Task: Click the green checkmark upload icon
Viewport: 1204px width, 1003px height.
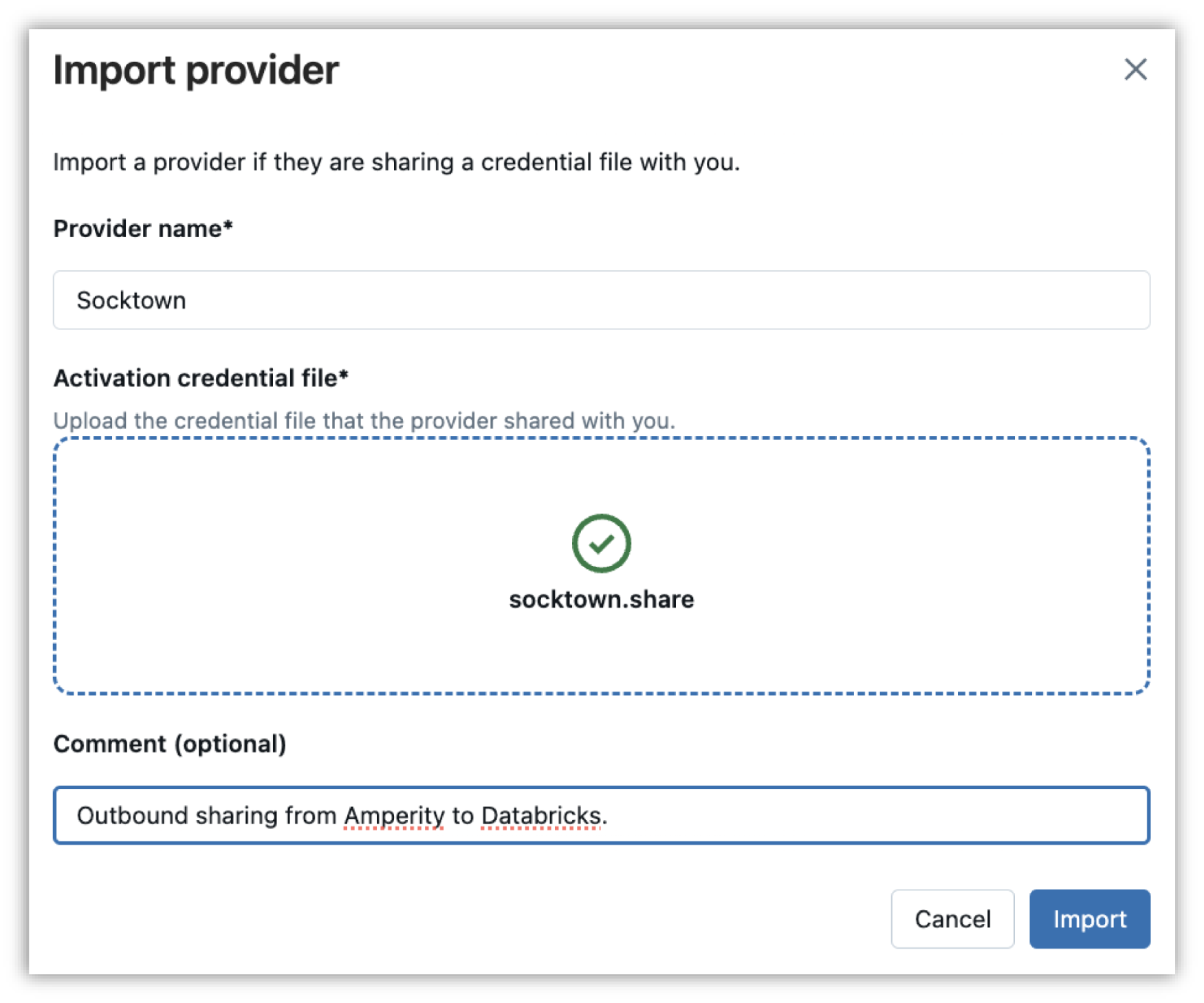Action: pyautogui.click(x=601, y=543)
